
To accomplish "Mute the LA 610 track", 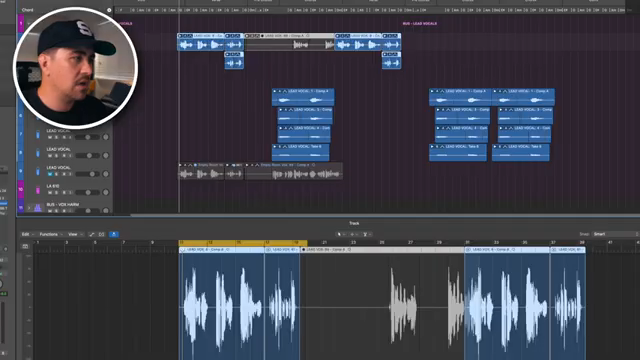I will click(50, 192).
